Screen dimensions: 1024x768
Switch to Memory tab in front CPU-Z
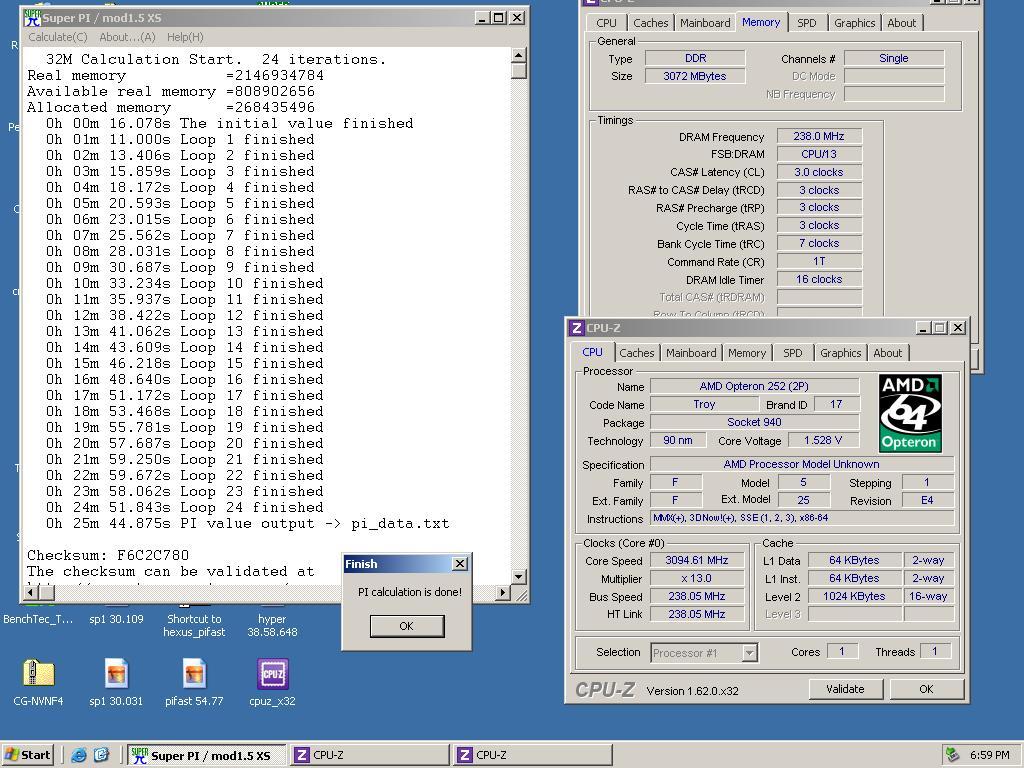(747, 353)
